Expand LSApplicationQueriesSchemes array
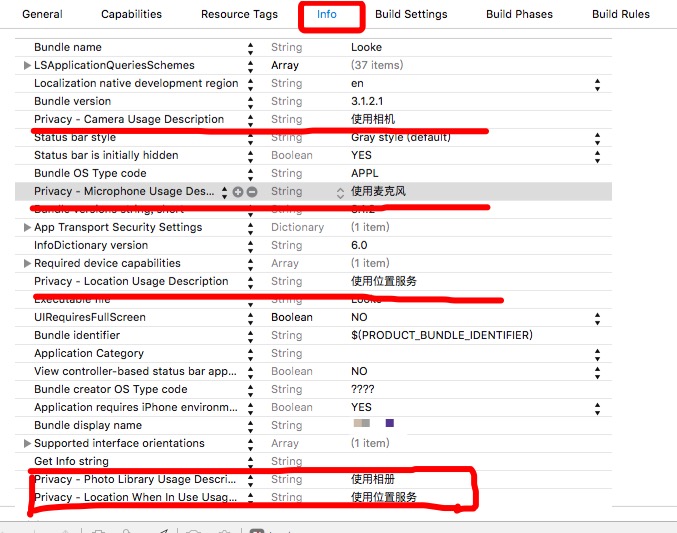The image size is (677, 533). click(27, 65)
